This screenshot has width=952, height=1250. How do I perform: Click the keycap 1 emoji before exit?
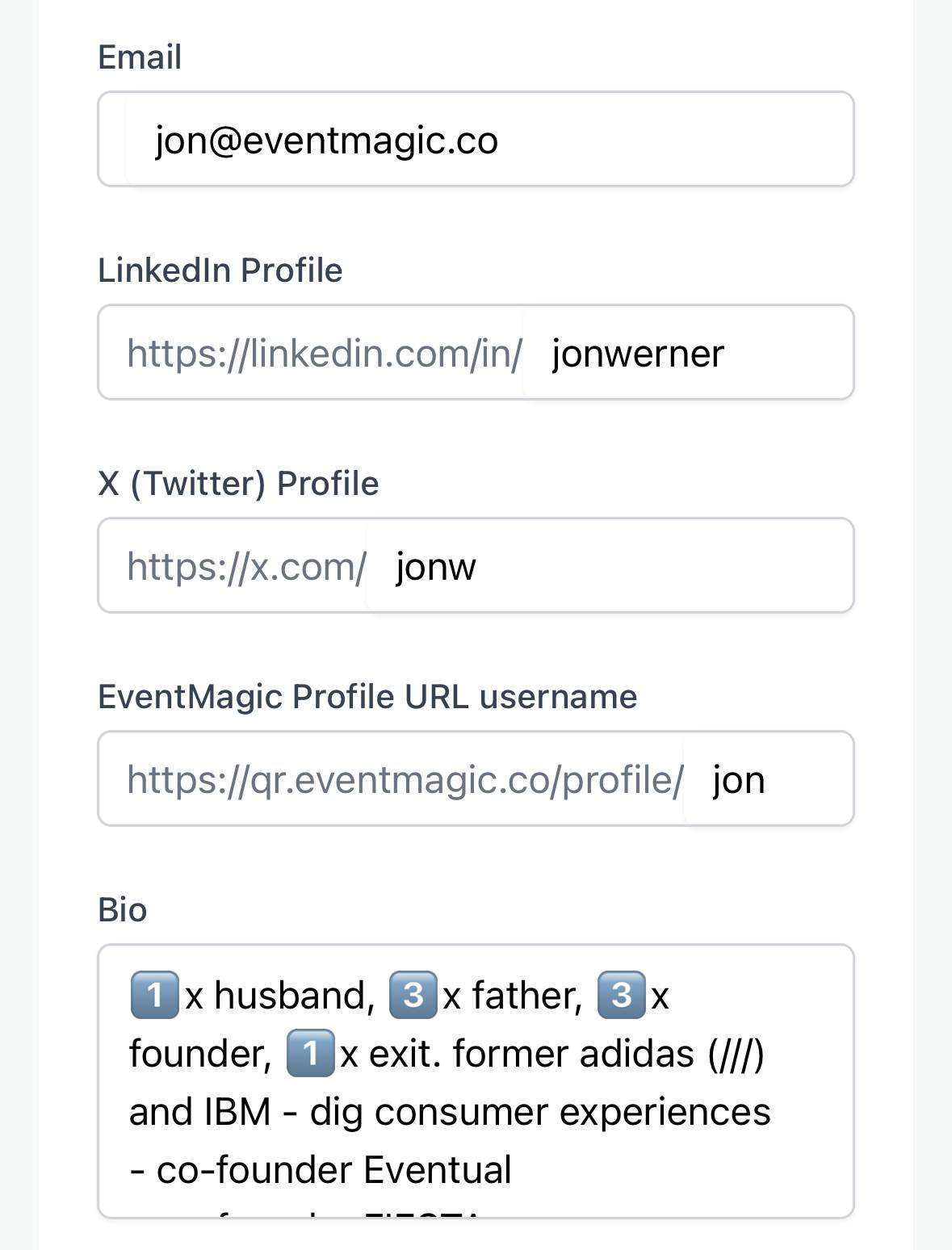click(310, 1054)
